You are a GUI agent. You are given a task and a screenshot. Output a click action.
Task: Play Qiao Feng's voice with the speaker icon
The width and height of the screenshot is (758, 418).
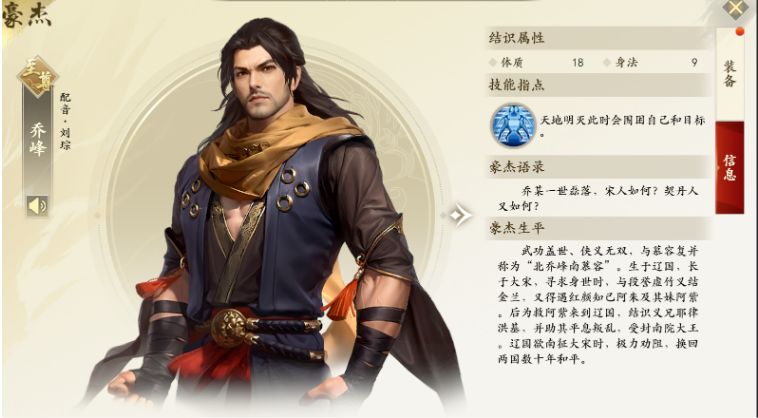tap(37, 206)
